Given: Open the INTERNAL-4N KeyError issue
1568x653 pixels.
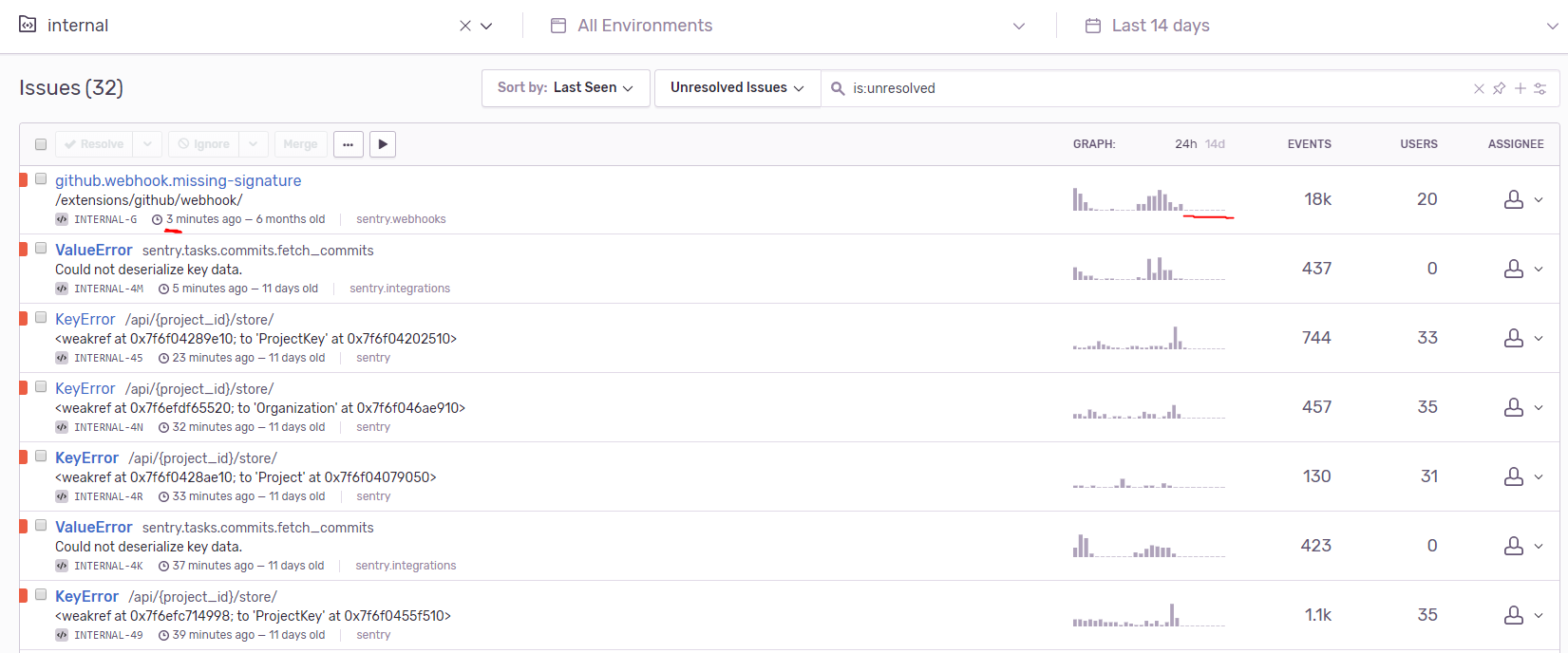Looking at the screenshot, I should [85, 388].
